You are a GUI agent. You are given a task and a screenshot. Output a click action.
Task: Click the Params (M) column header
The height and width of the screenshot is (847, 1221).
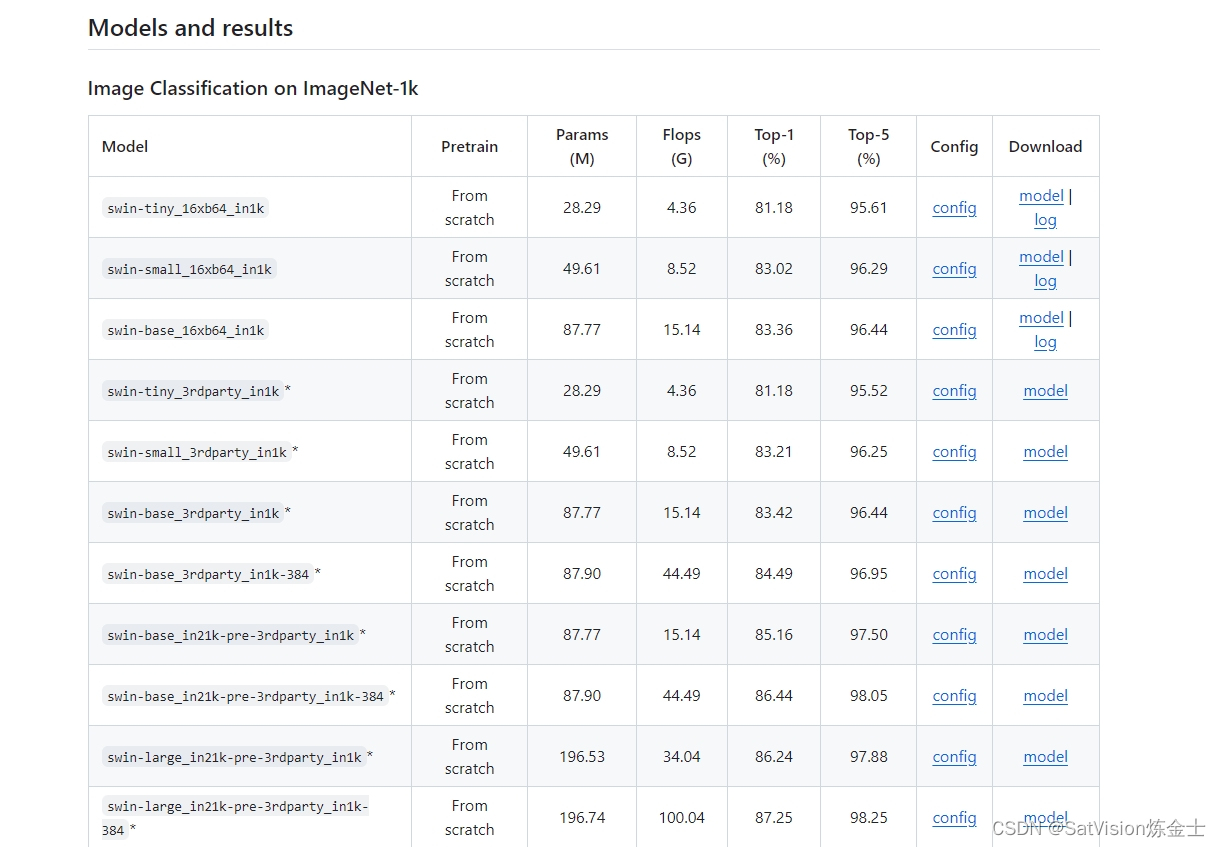pos(582,146)
